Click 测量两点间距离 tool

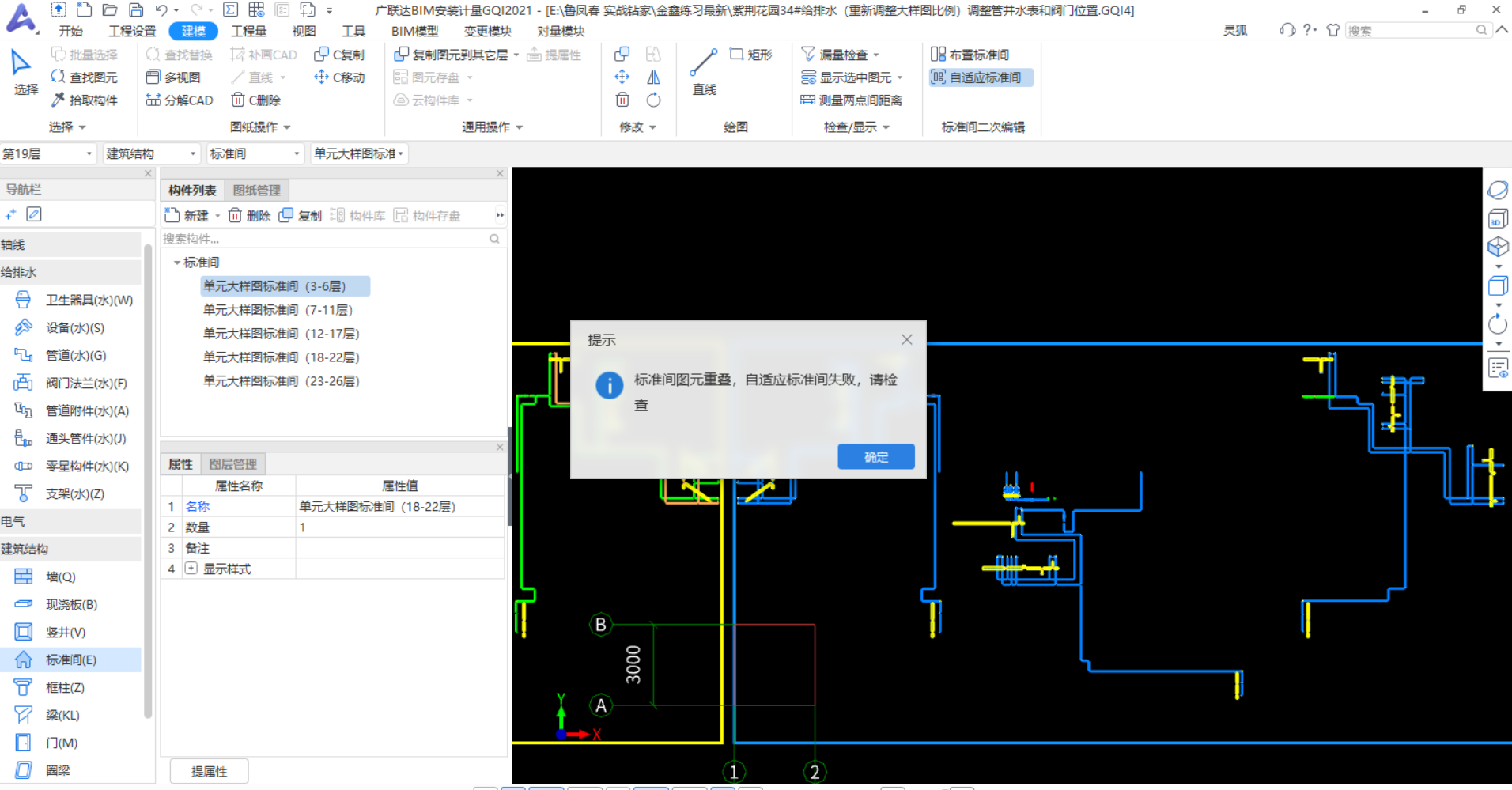click(x=852, y=100)
